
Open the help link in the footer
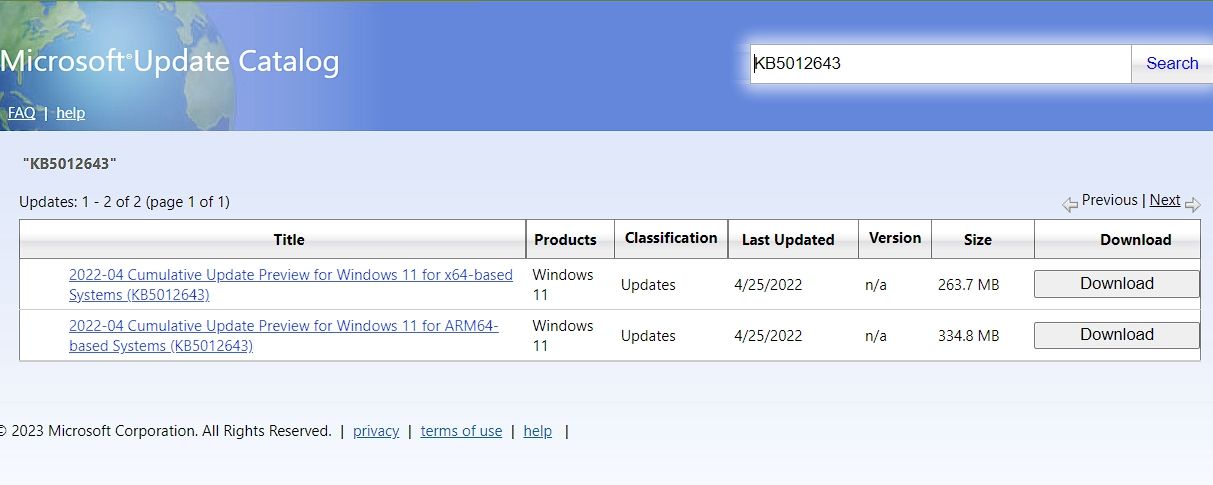(x=538, y=431)
